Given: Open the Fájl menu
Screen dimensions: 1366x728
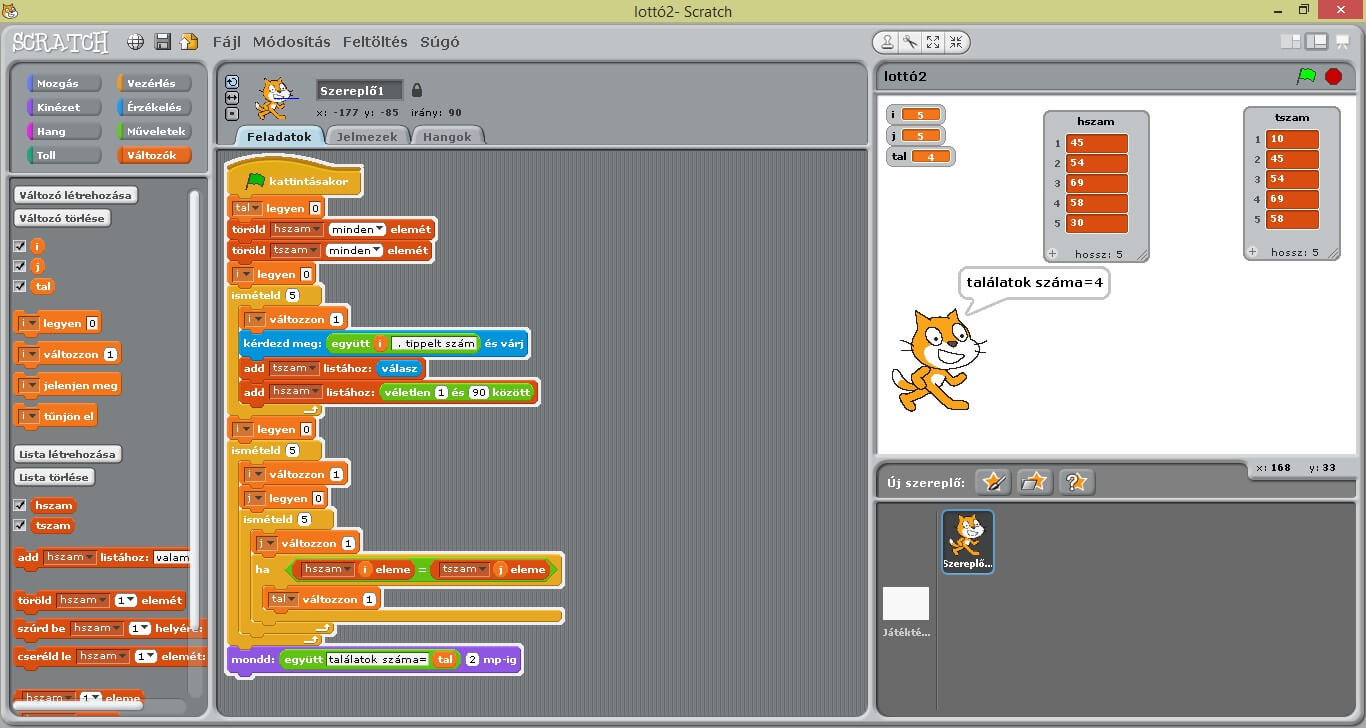Looking at the screenshot, I should coord(227,42).
